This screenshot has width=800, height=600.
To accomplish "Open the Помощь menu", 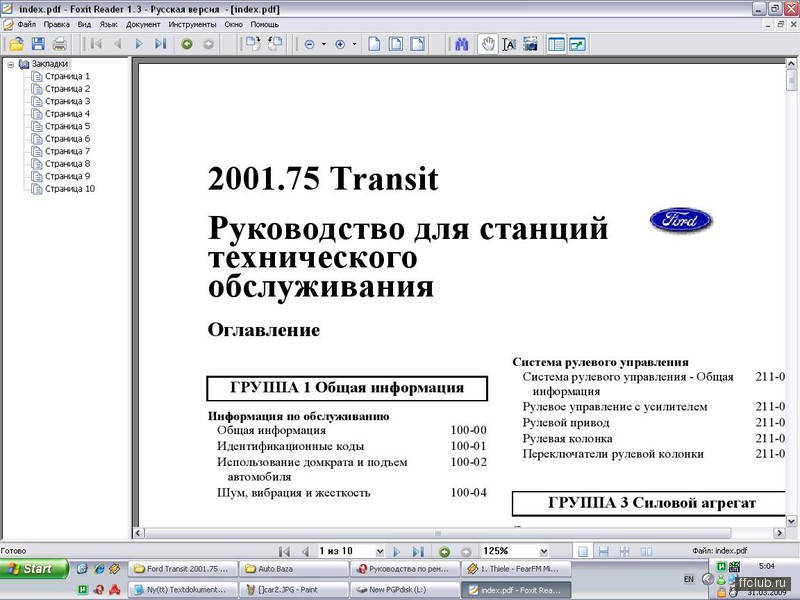I will [x=265, y=24].
